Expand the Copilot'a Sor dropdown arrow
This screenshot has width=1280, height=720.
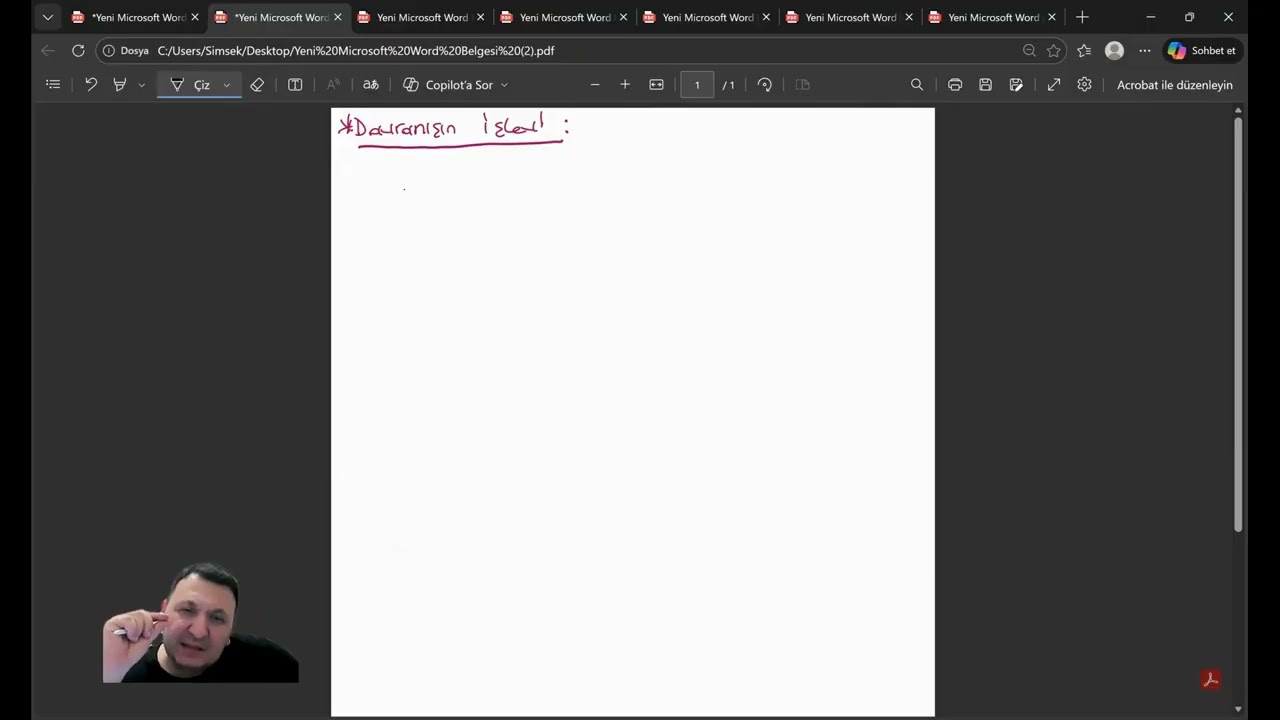tap(504, 85)
